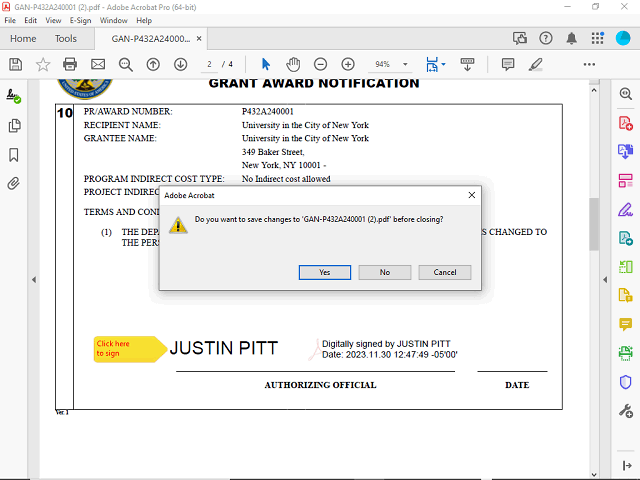Expand right pane with bottom arrow icon
Screen dimensions: 640x480
point(627,466)
